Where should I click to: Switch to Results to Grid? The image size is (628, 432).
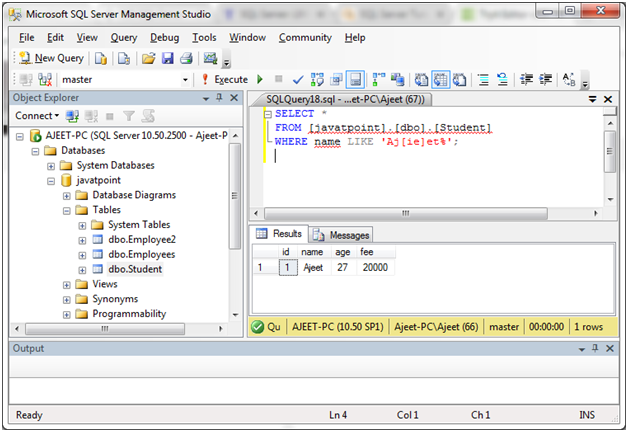click(x=441, y=80)
